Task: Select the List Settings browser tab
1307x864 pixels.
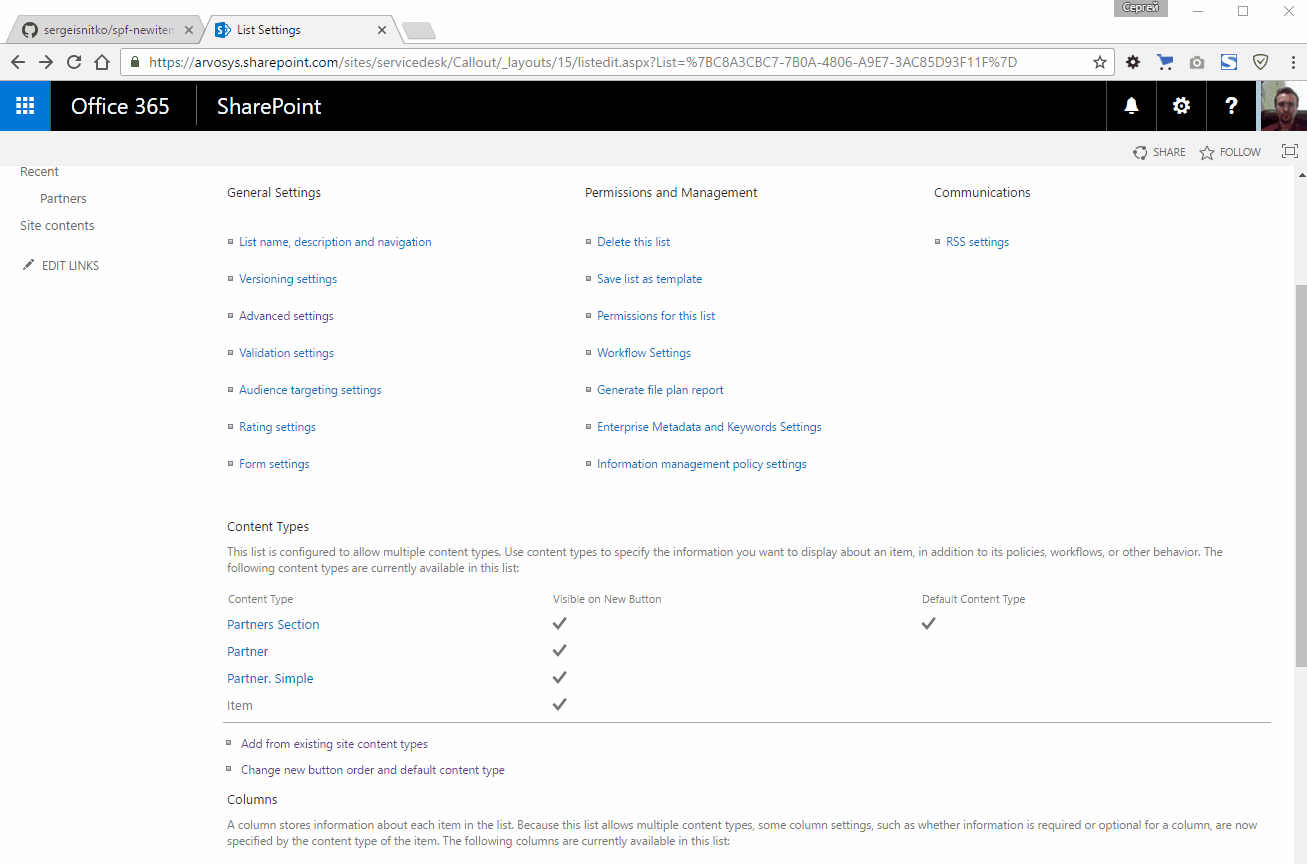Action: pyautogui.click(x=290, y=29)
